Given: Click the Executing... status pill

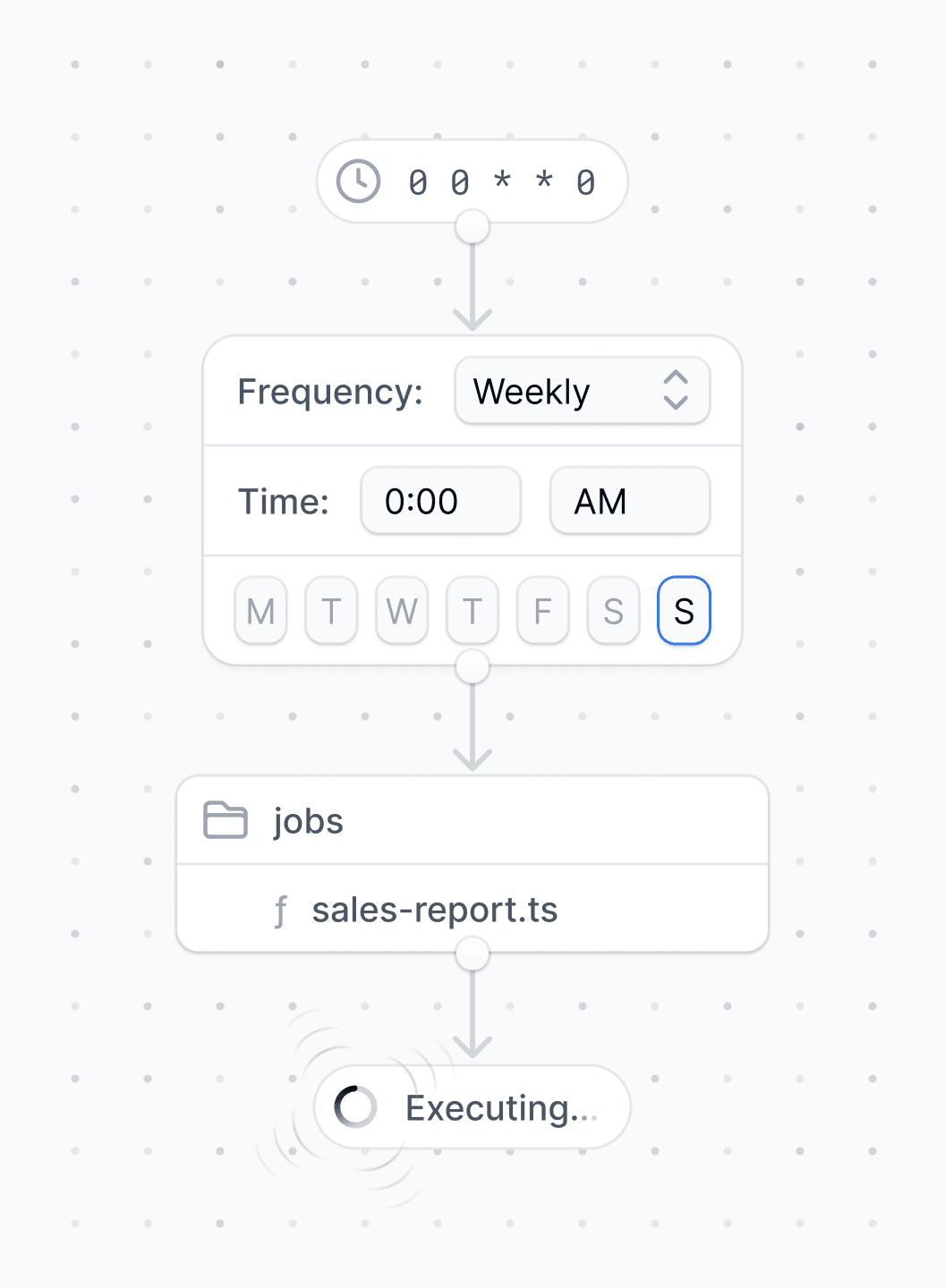Looking at the screenshot, I should (x=472, y=1107).
